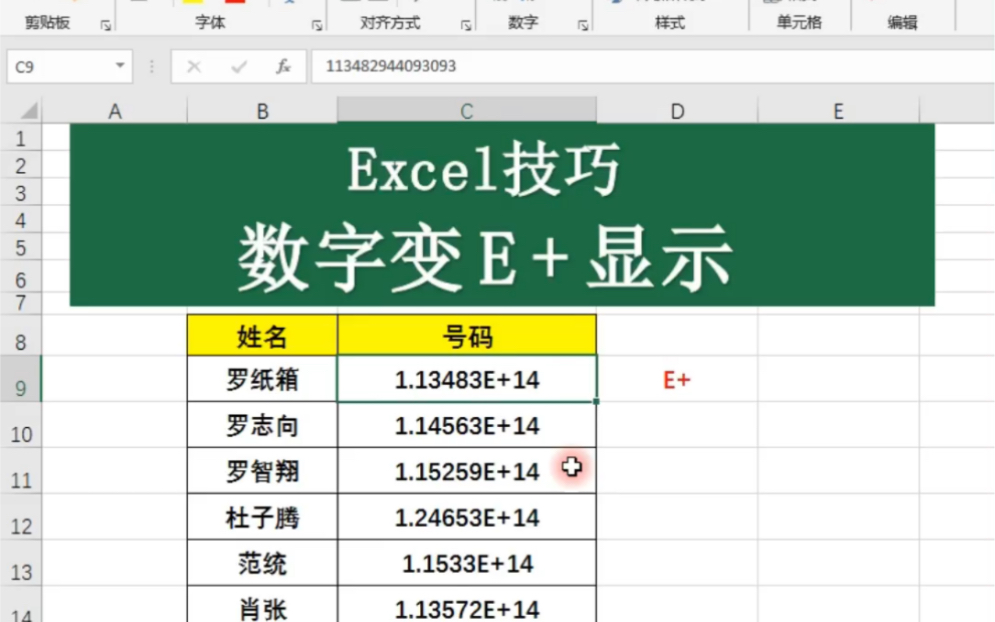Select row 1 header

(20, 138)
